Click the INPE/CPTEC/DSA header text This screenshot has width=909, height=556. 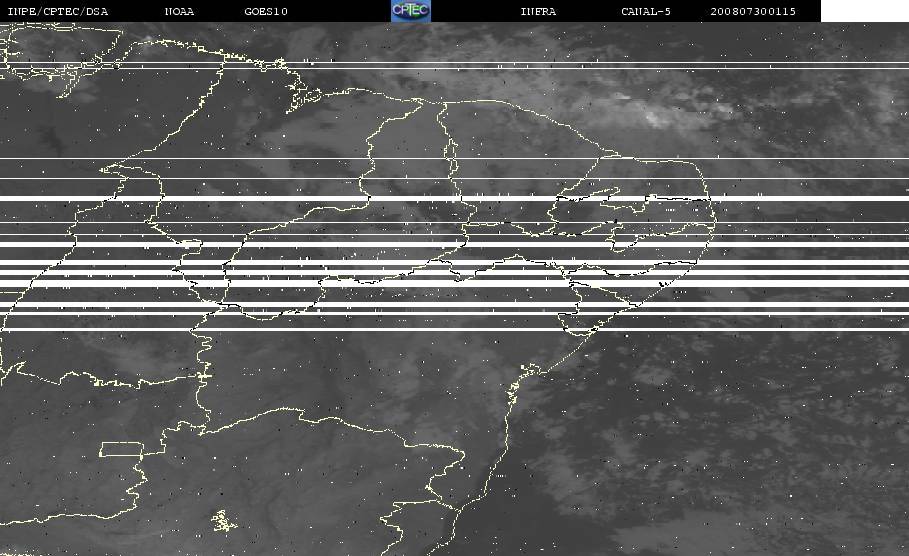pyautogui.click(x=58, y=12)
